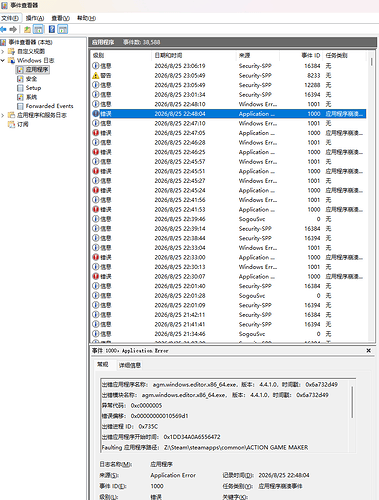This screenshot has width=379, height=500.
Task: Select the 23:01:34 Security-SPP row
Action: (x=229, y=95)
